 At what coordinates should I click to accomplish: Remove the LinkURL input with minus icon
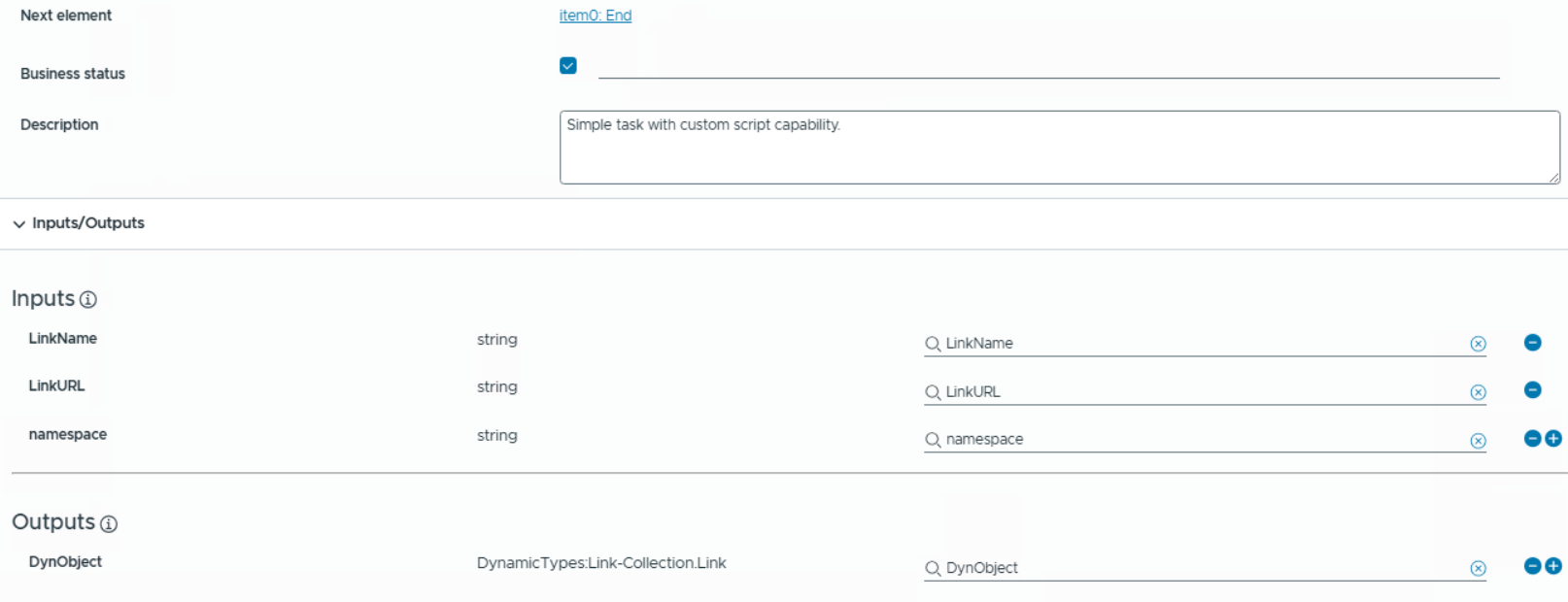pos(1532,390)
